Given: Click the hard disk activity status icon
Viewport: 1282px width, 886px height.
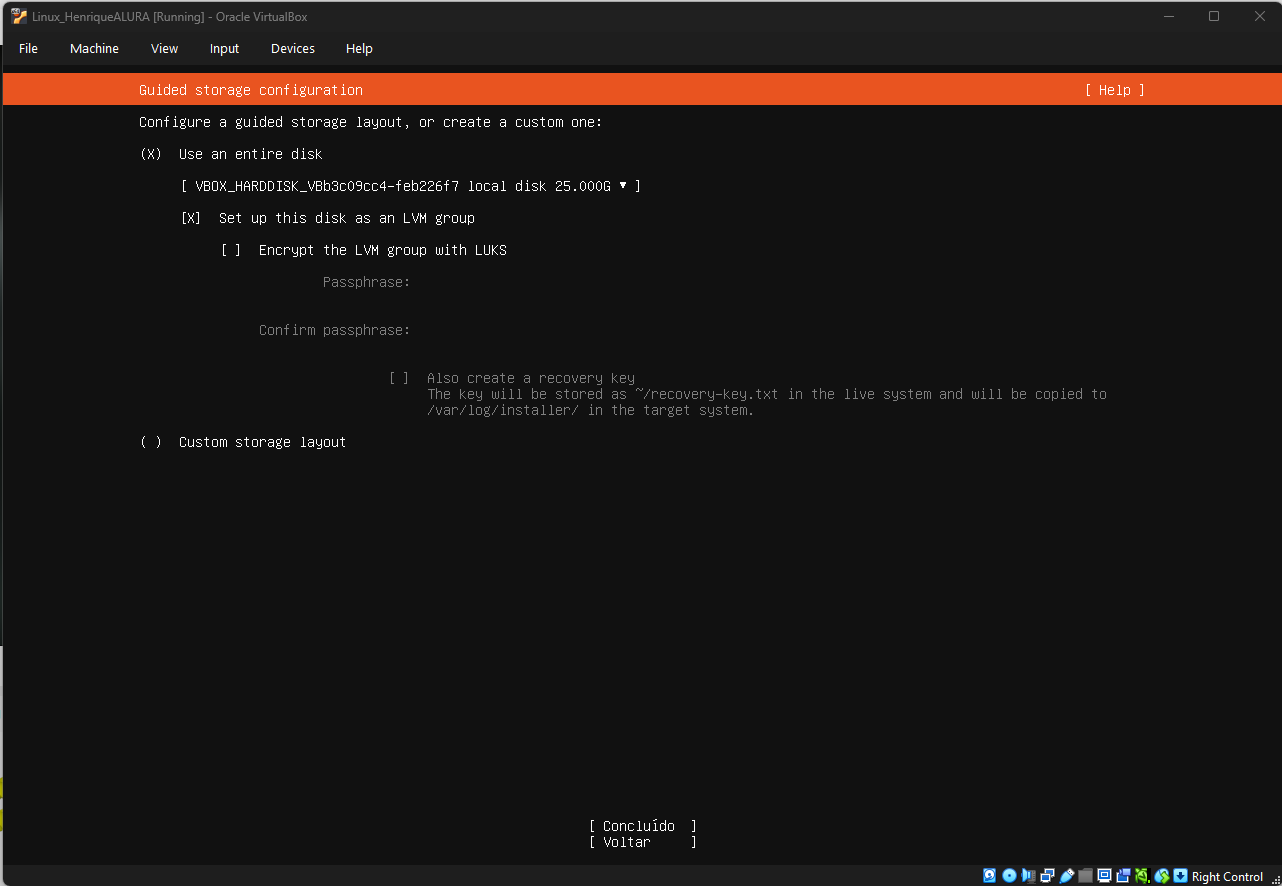Looking at the screenshot, I should click(x=990, y=876).
